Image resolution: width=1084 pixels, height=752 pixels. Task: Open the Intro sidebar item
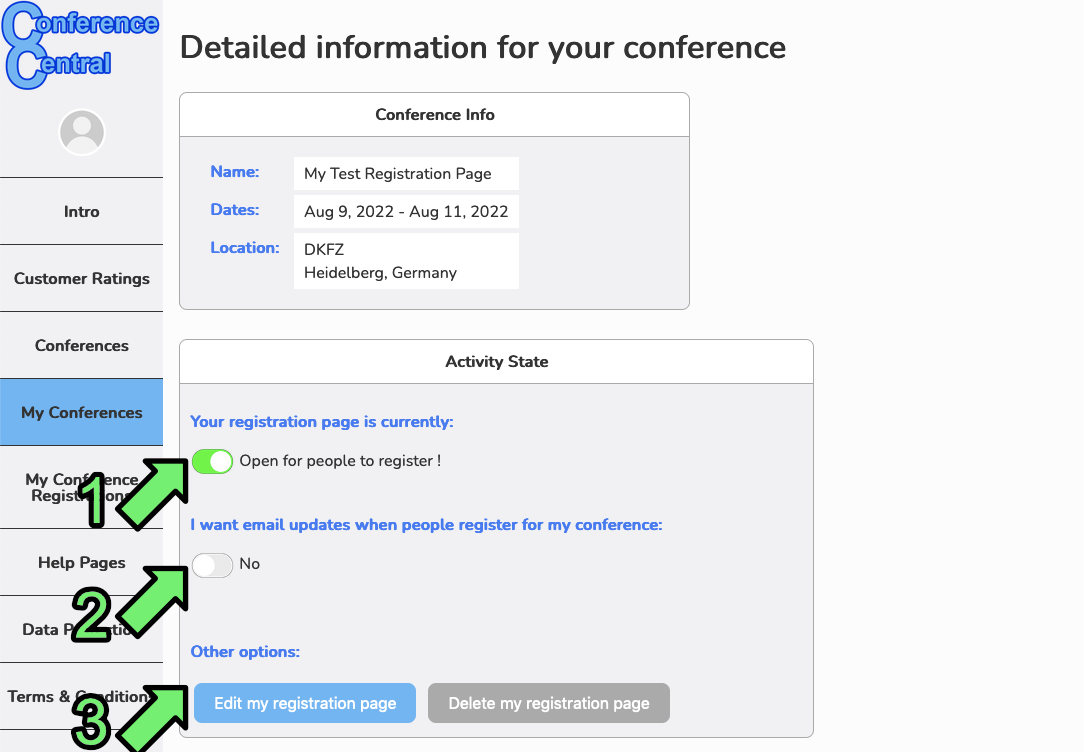81,212
